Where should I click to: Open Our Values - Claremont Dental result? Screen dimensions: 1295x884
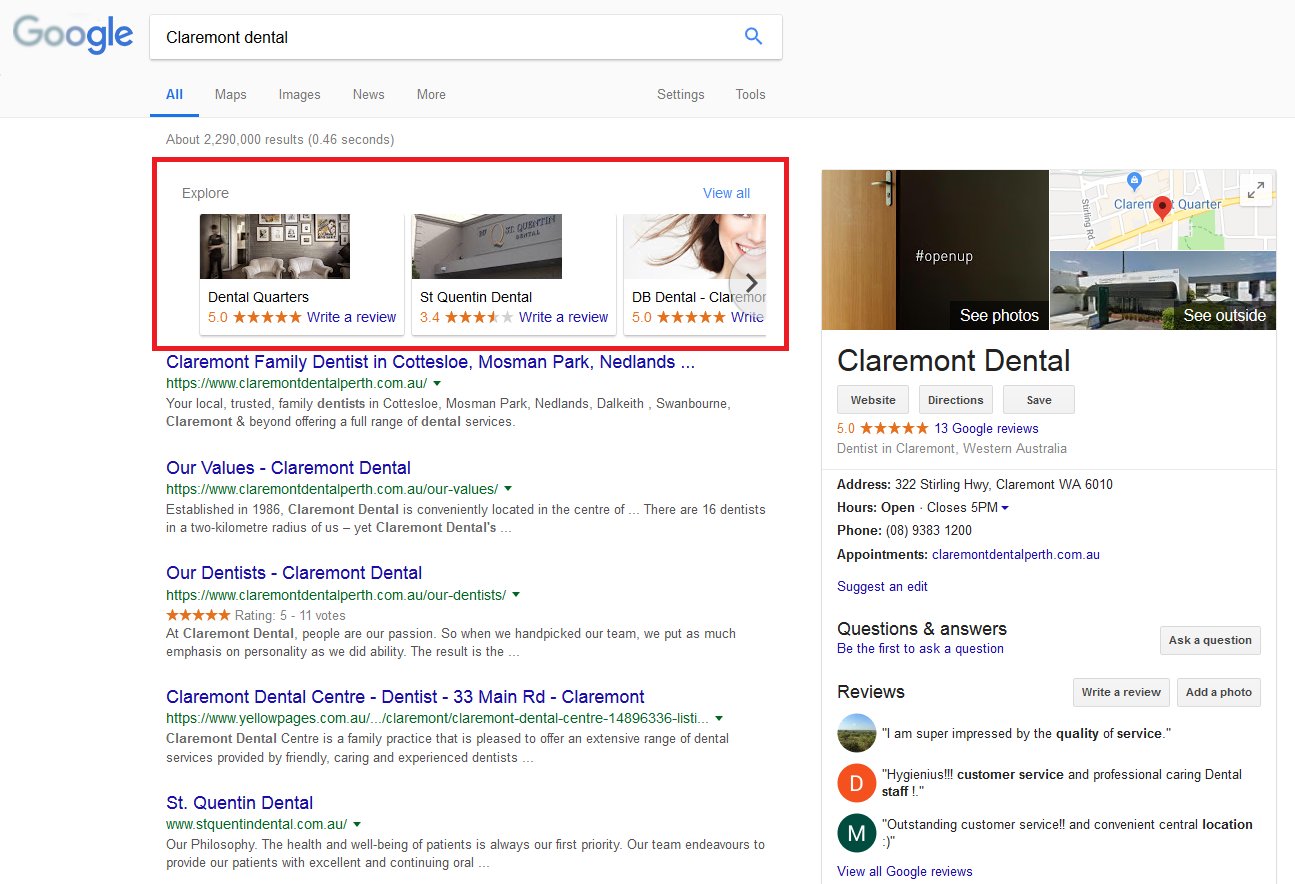[x=288, y=468]
